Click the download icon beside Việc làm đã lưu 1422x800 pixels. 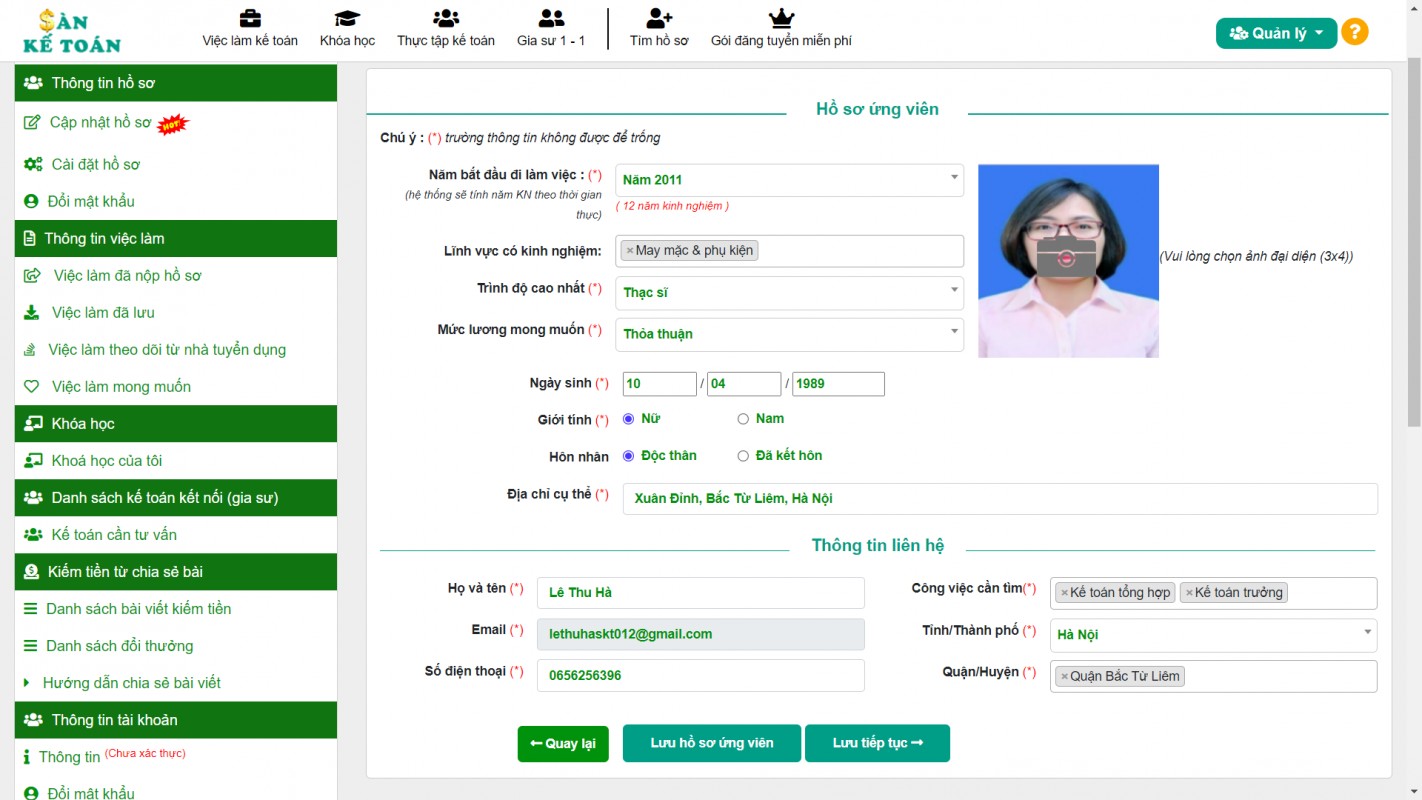pyautogui.click(x=32, y=312)
